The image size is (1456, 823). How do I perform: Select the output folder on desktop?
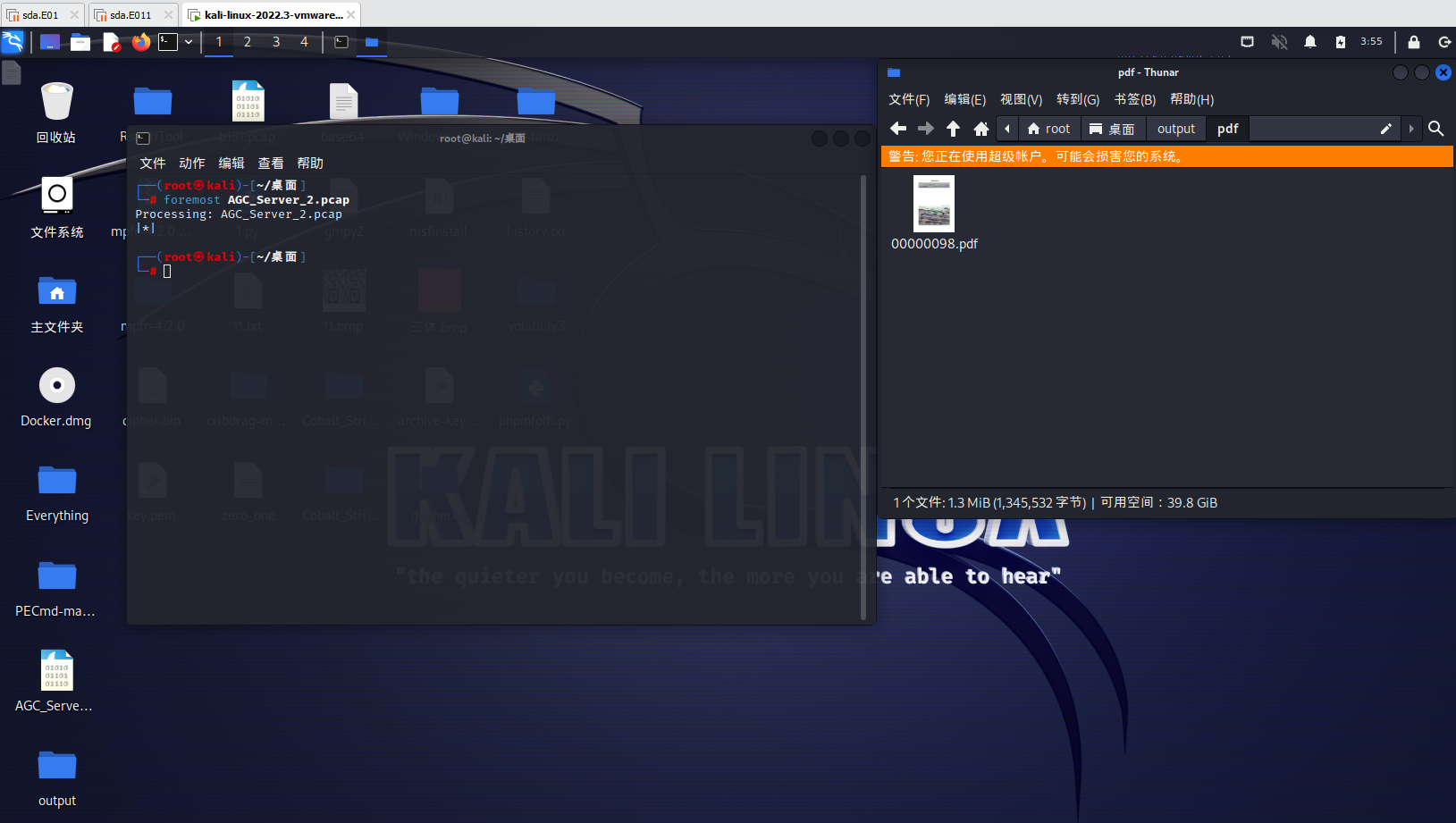(x=56, y=777)
